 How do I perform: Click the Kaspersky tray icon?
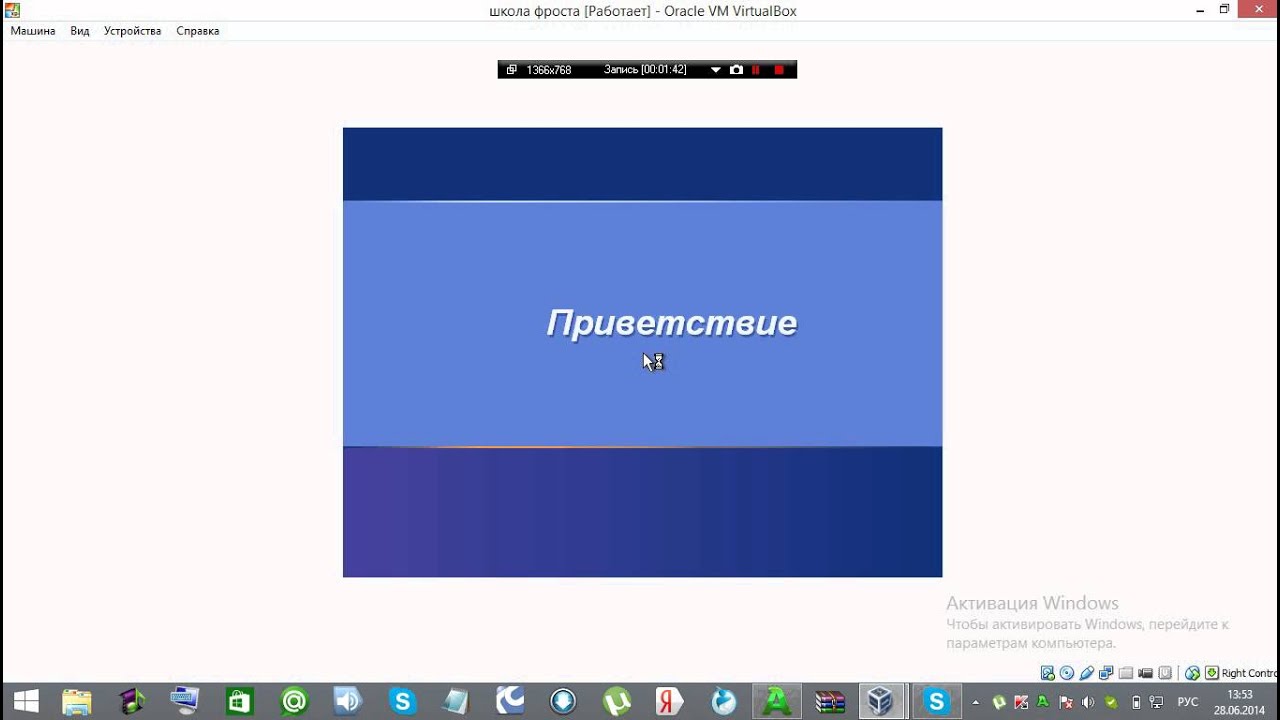pos(1021,702)
